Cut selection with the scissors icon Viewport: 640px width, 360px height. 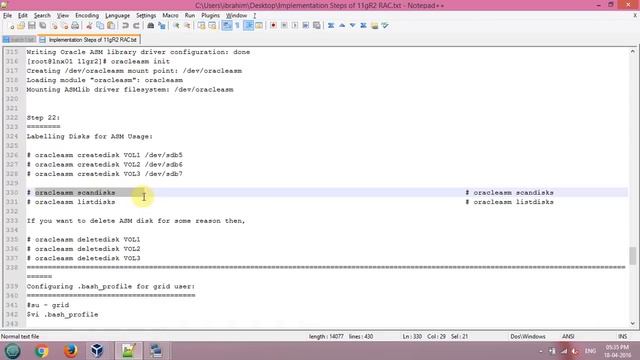click(89, 26)
